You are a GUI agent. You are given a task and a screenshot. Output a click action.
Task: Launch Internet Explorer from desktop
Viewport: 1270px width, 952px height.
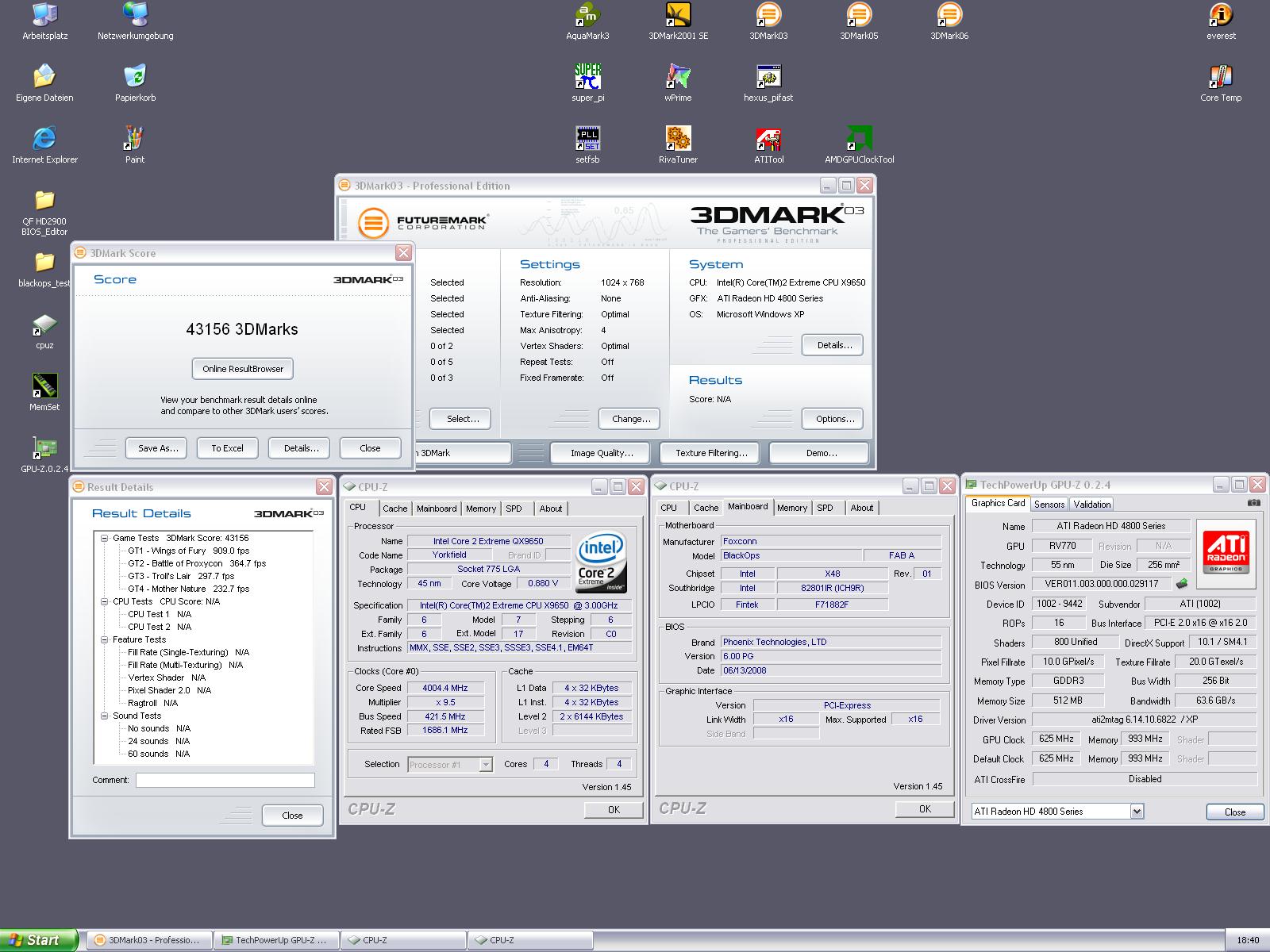(44, 145)
